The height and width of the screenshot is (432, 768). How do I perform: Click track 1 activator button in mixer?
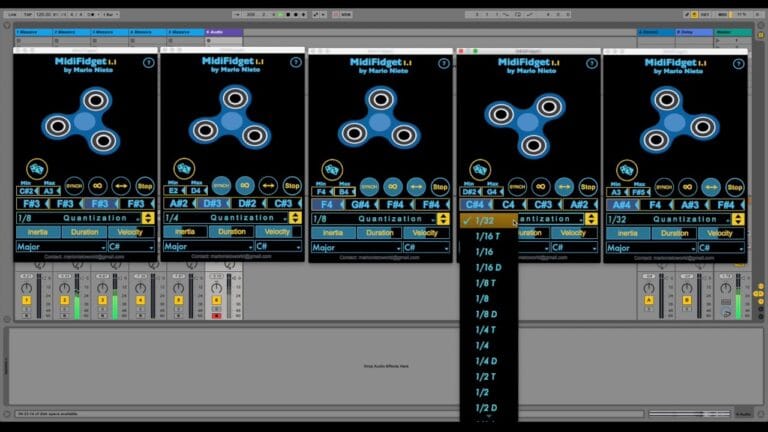pos(26,300)
